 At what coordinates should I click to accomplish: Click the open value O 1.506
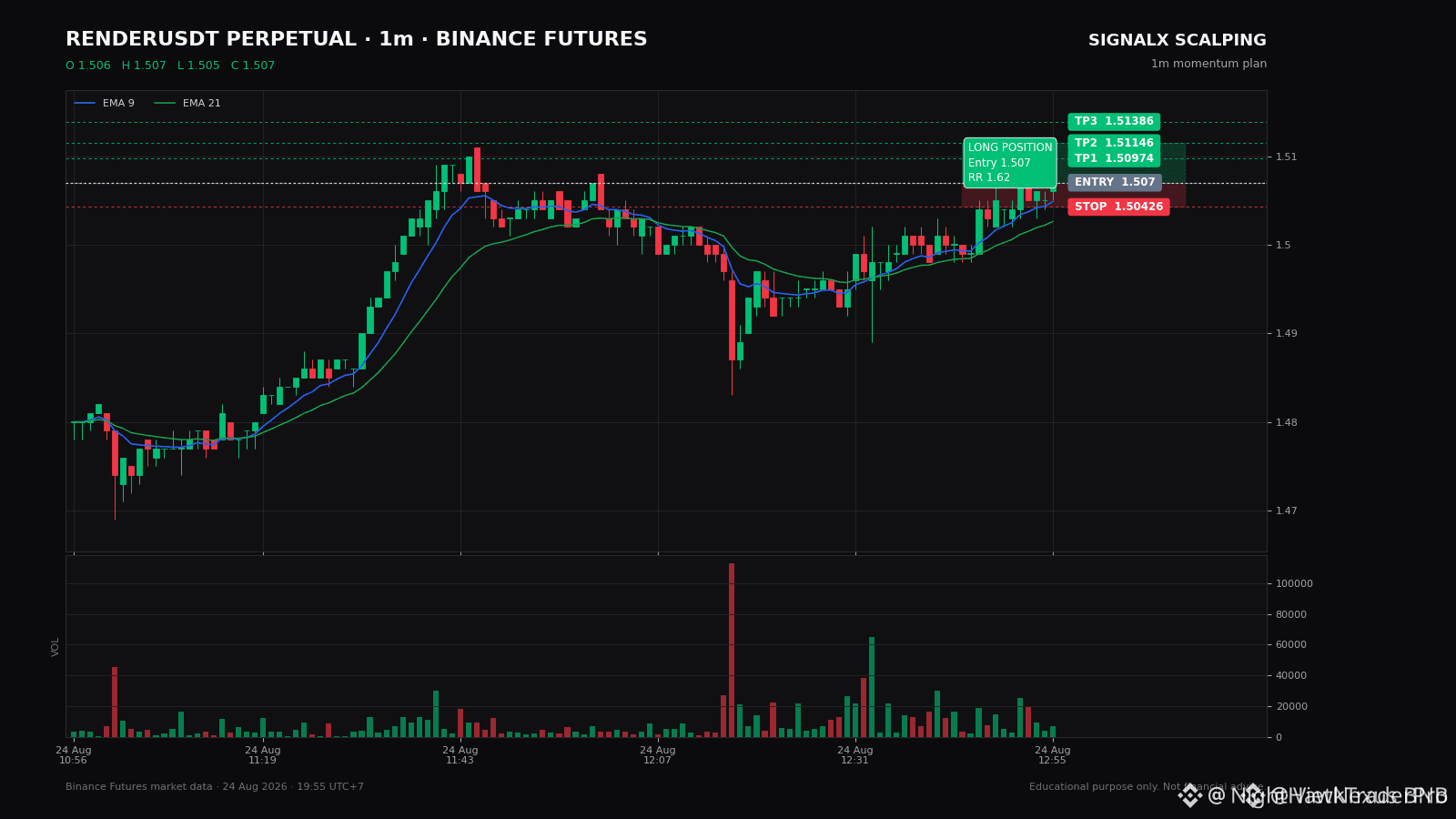pyautogui.click(x=88, y=66)
